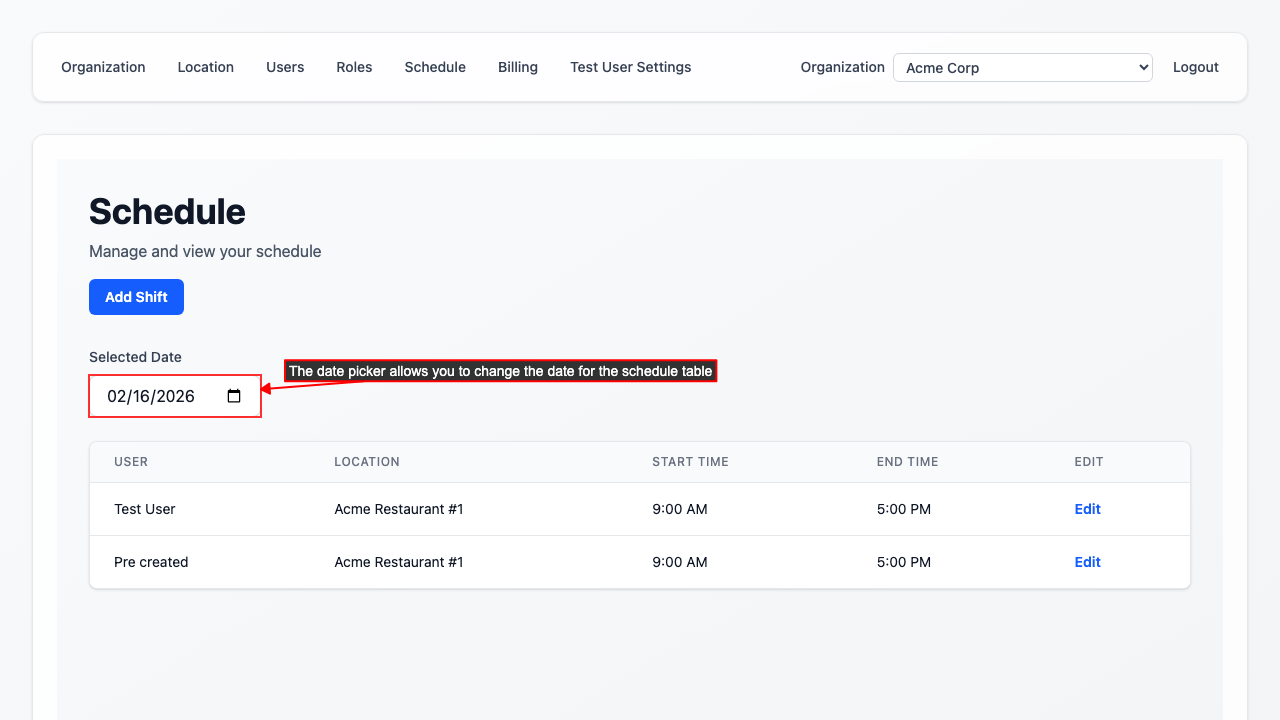Click the Add Shift button
Image resolution: width=1280 pixels, height=720 pixels.
[136, 296]
